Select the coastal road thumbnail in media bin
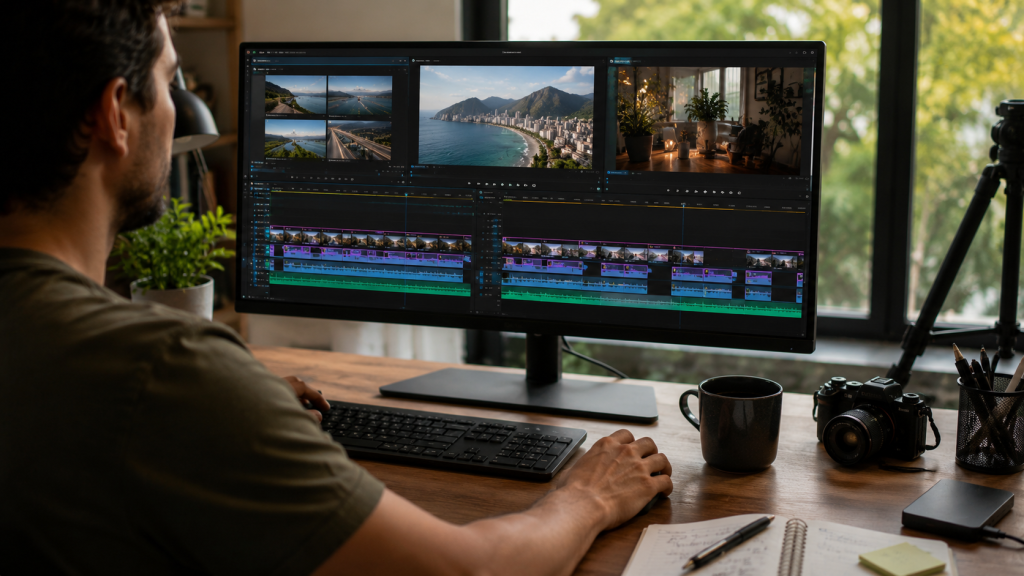Image resolution: width=1024 pixels, height=576 pixels. (295, 95)
